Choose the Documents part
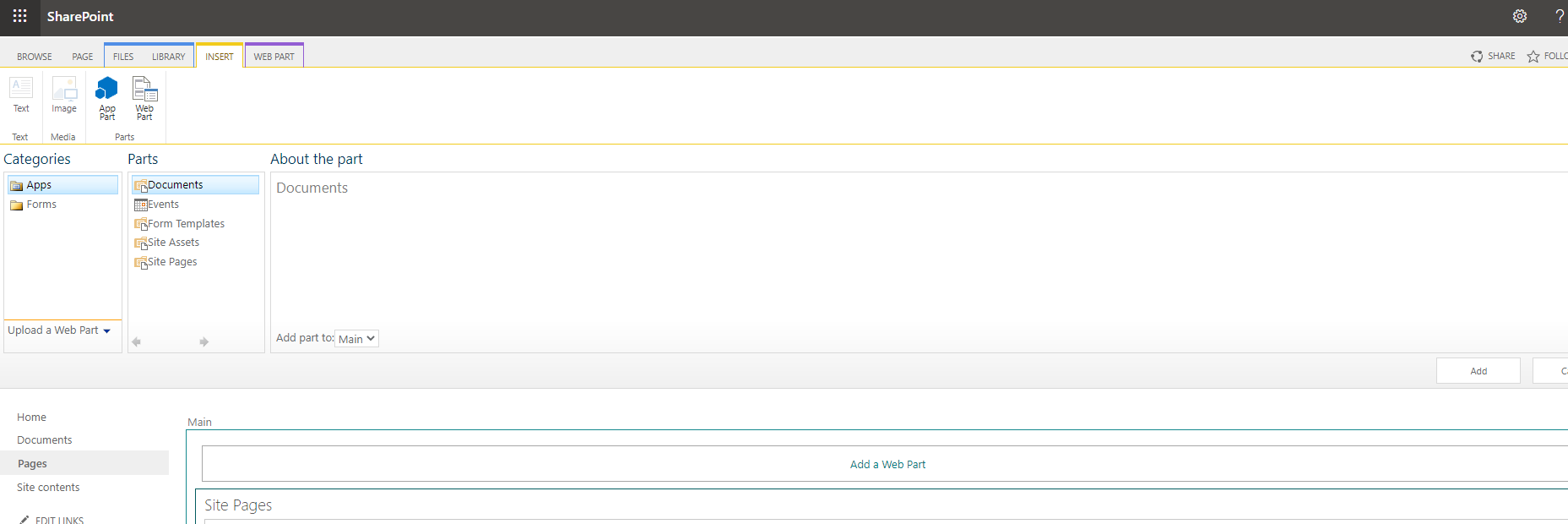The image size is (1568, 524). coord(195,185)
